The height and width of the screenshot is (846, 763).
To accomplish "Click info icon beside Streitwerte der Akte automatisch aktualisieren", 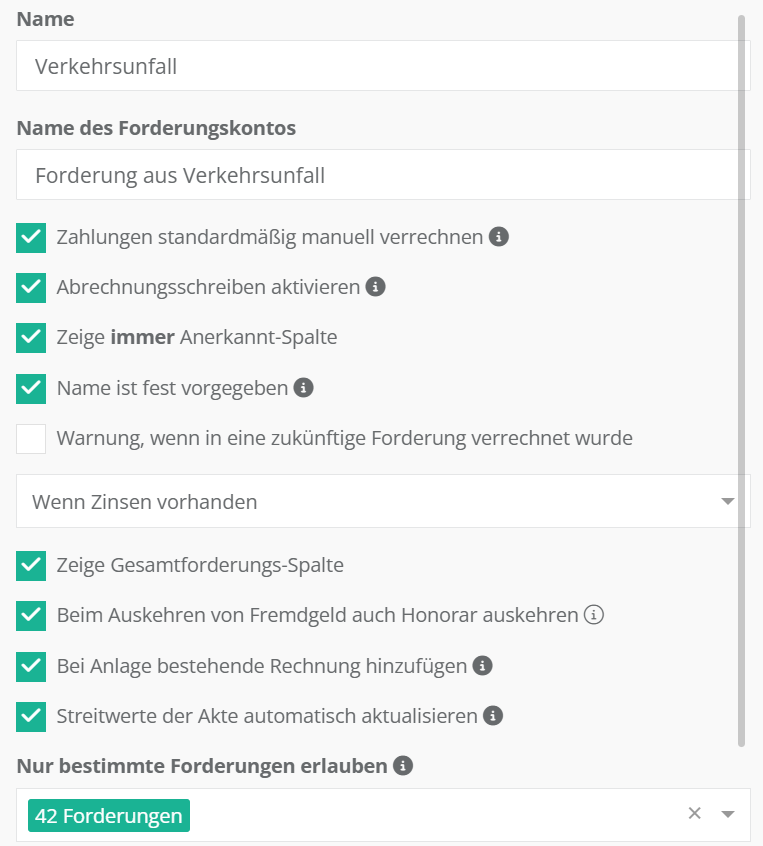I will point(492,716).
